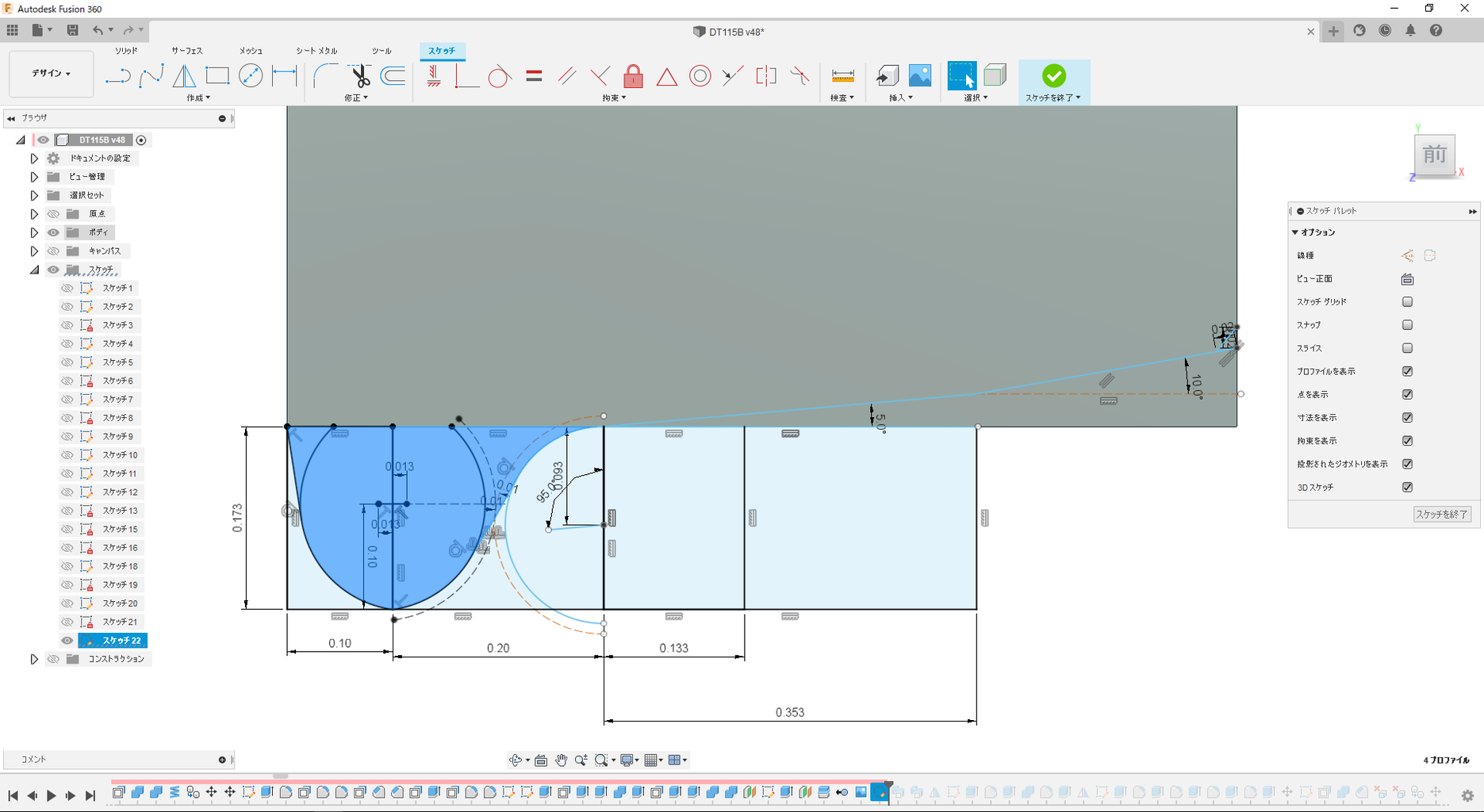Viewport: 1484px width, 812px height.
Task: Open the デザイン workspace dropdown
Action: coord(52,74)
